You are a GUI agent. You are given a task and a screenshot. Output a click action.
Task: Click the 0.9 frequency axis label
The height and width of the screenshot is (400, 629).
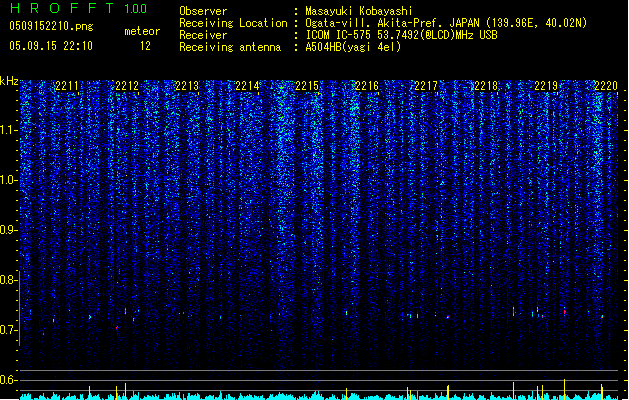click(x=9, y=230)
